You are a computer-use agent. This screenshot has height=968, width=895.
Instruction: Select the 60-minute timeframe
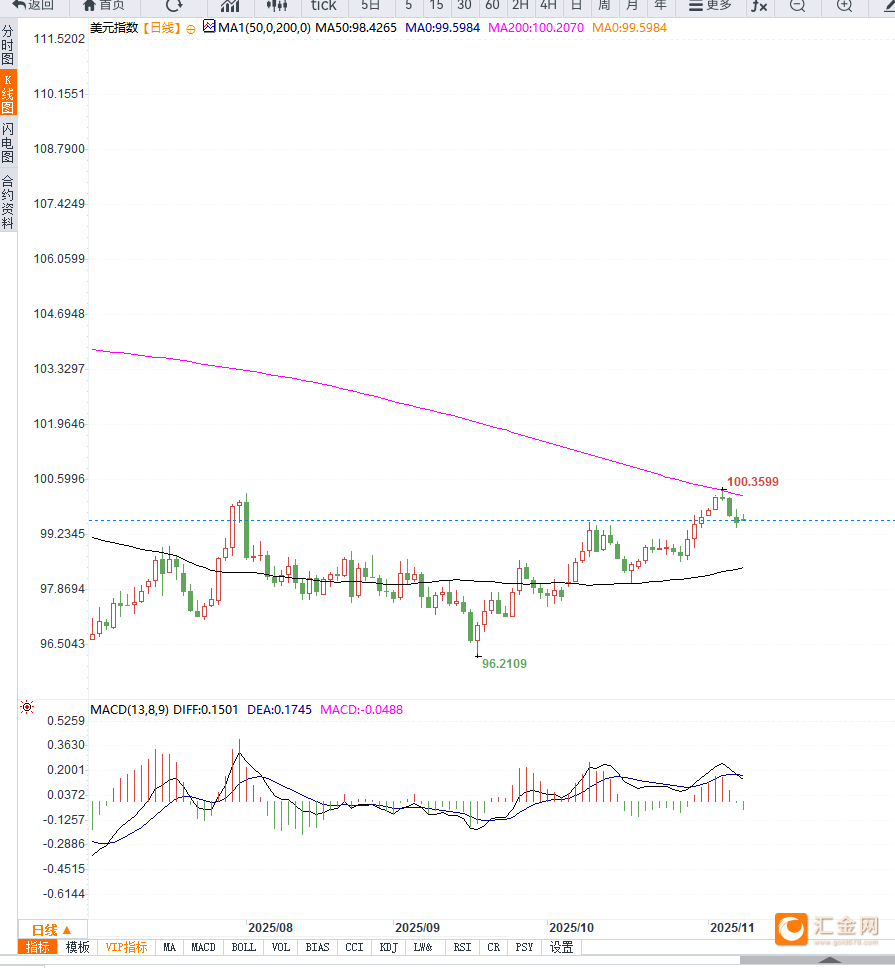492,6
